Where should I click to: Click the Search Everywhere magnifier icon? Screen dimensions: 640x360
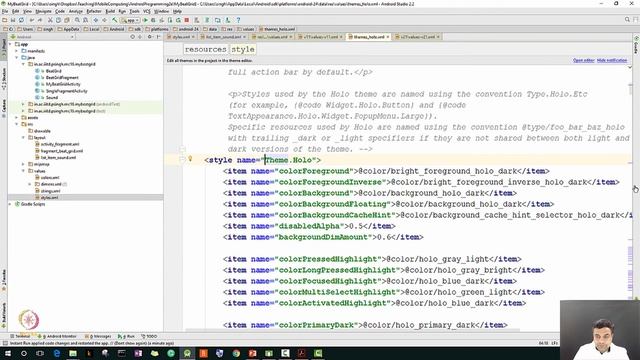point(627,20)
